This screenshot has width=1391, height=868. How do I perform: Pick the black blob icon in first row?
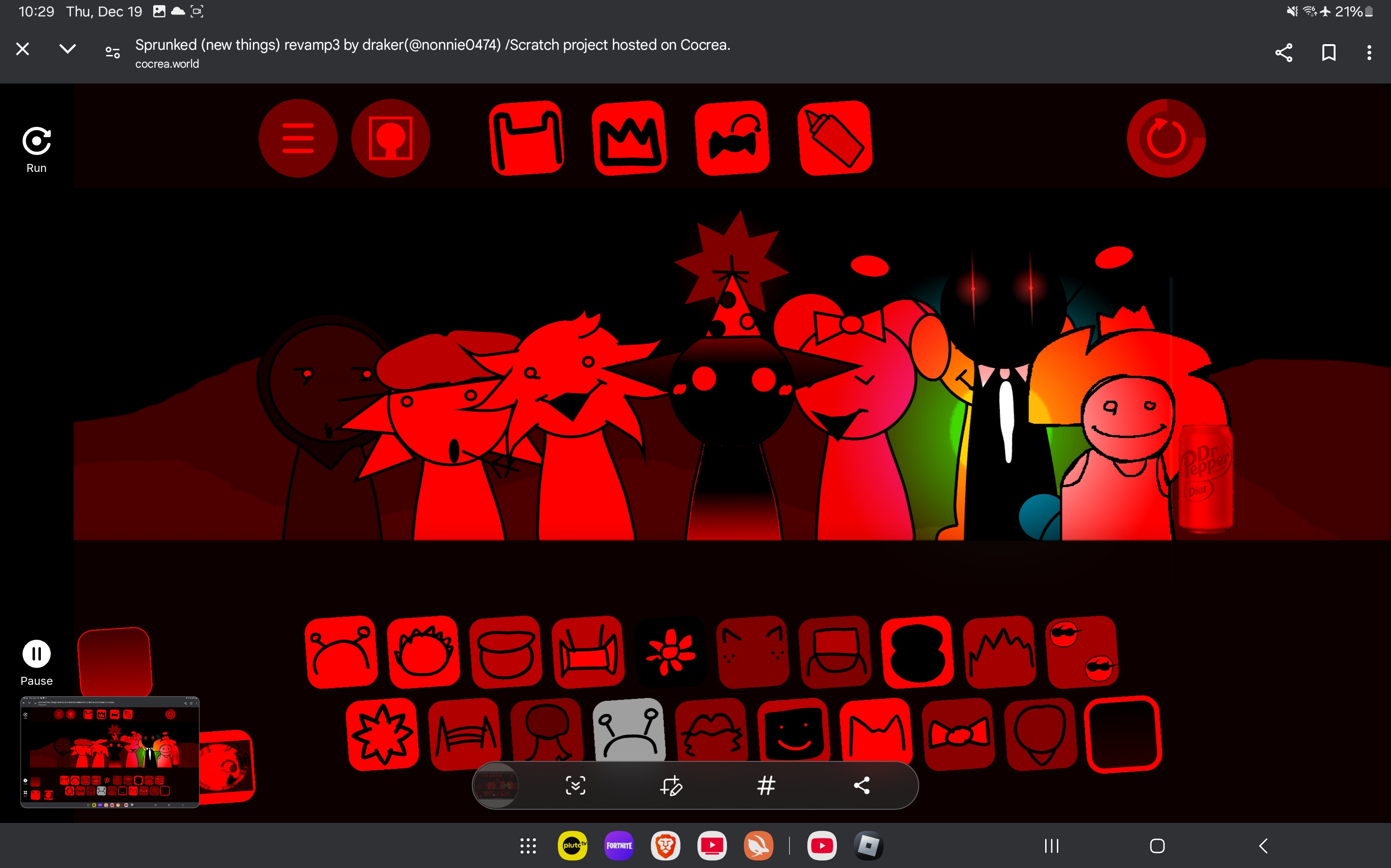pyautogui.click(x=917, y=652)
